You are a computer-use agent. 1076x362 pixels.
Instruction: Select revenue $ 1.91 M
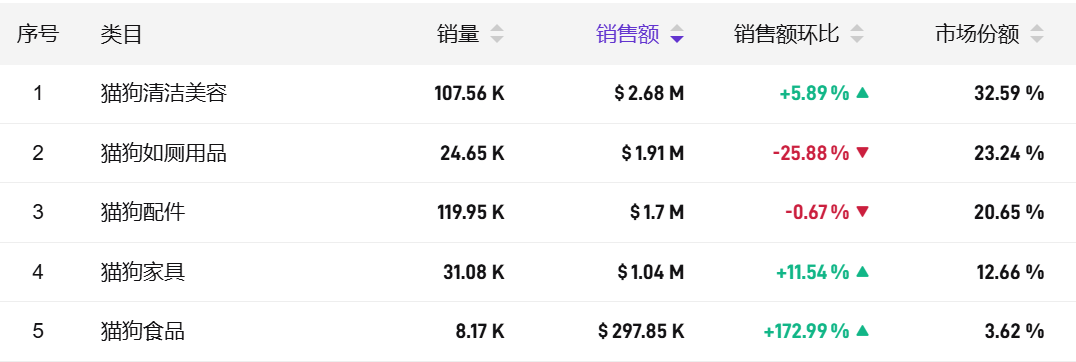coord(653,153)
